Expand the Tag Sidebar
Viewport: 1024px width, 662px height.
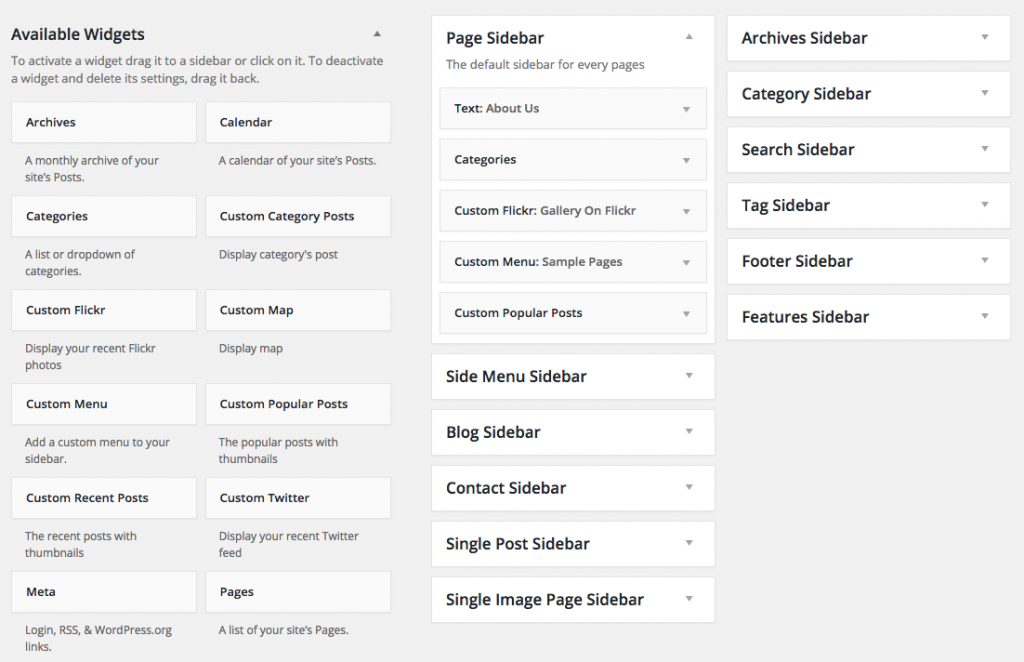(984, 205)
